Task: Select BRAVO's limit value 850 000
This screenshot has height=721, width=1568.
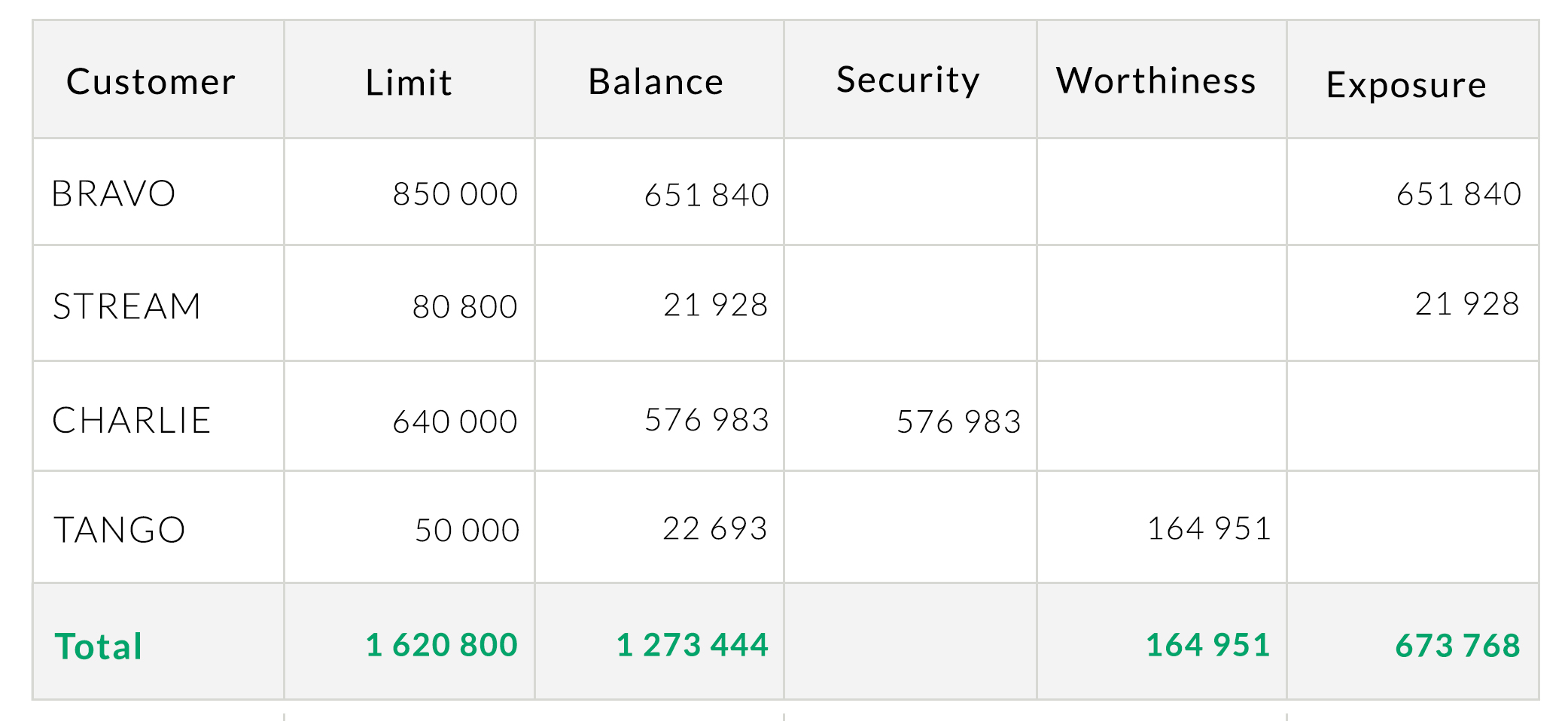Action: [455, 194]
